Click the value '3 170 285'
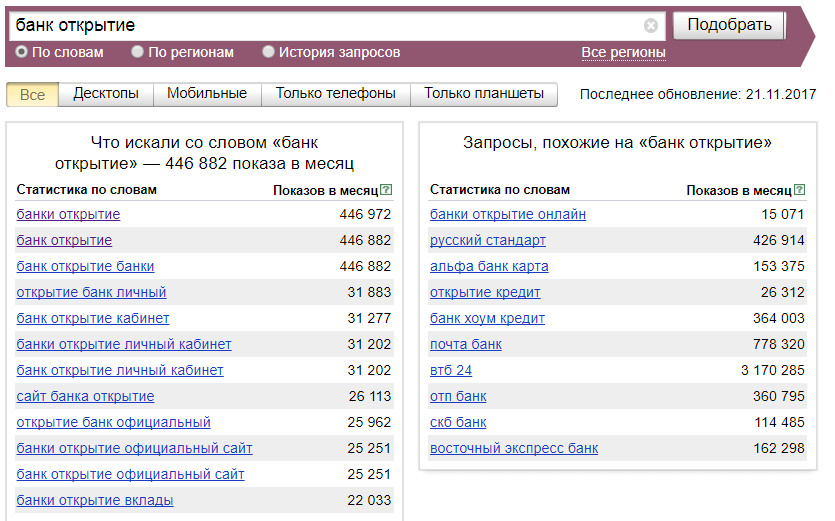Image resolution: width=835 pixels, height=521 pixels. (773, 370)
